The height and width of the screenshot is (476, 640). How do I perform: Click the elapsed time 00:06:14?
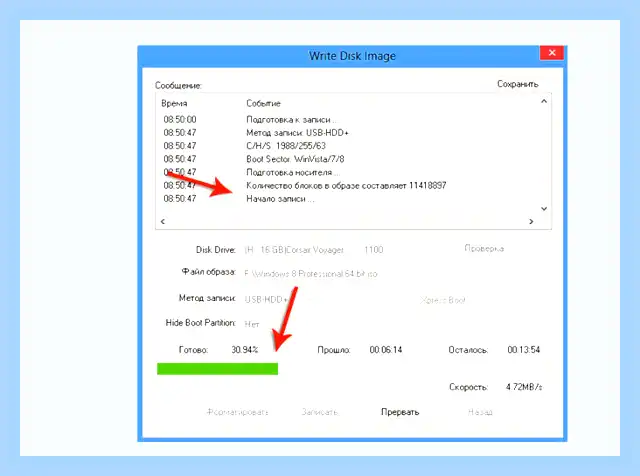[386, 350]
